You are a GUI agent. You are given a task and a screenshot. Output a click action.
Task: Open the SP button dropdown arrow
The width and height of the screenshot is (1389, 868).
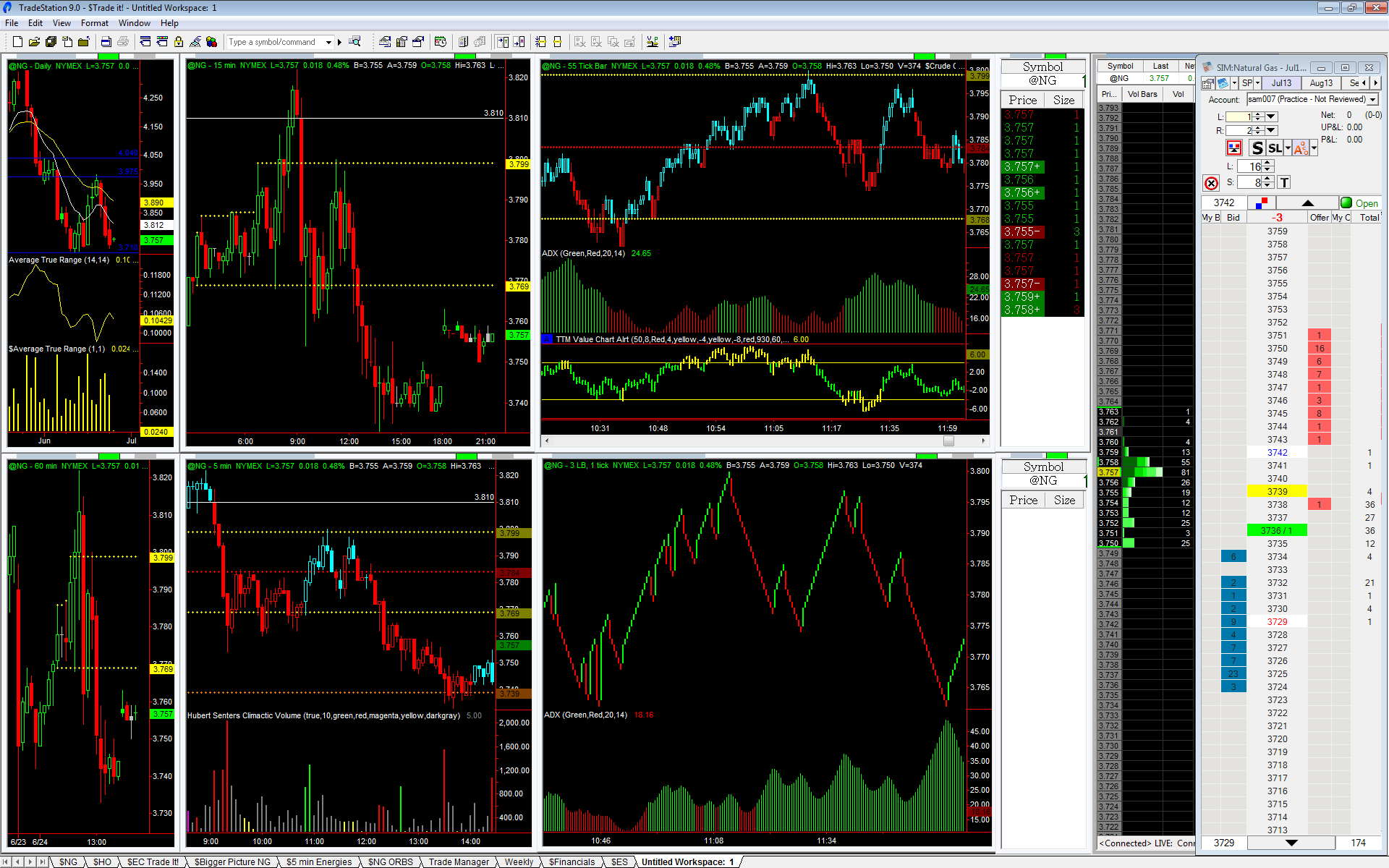1258,83
